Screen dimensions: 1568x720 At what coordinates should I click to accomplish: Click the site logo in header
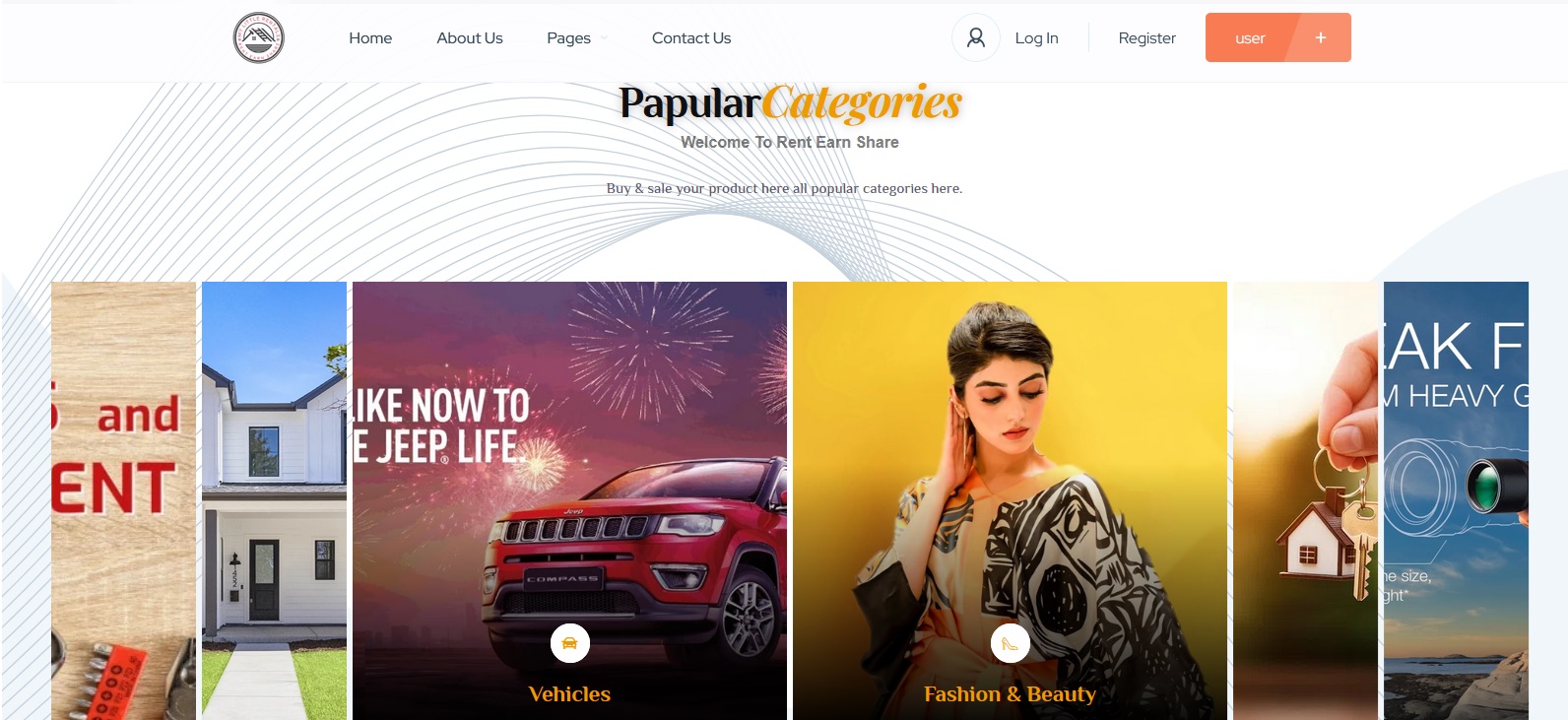pyautogui.click(x=258, y=37)
